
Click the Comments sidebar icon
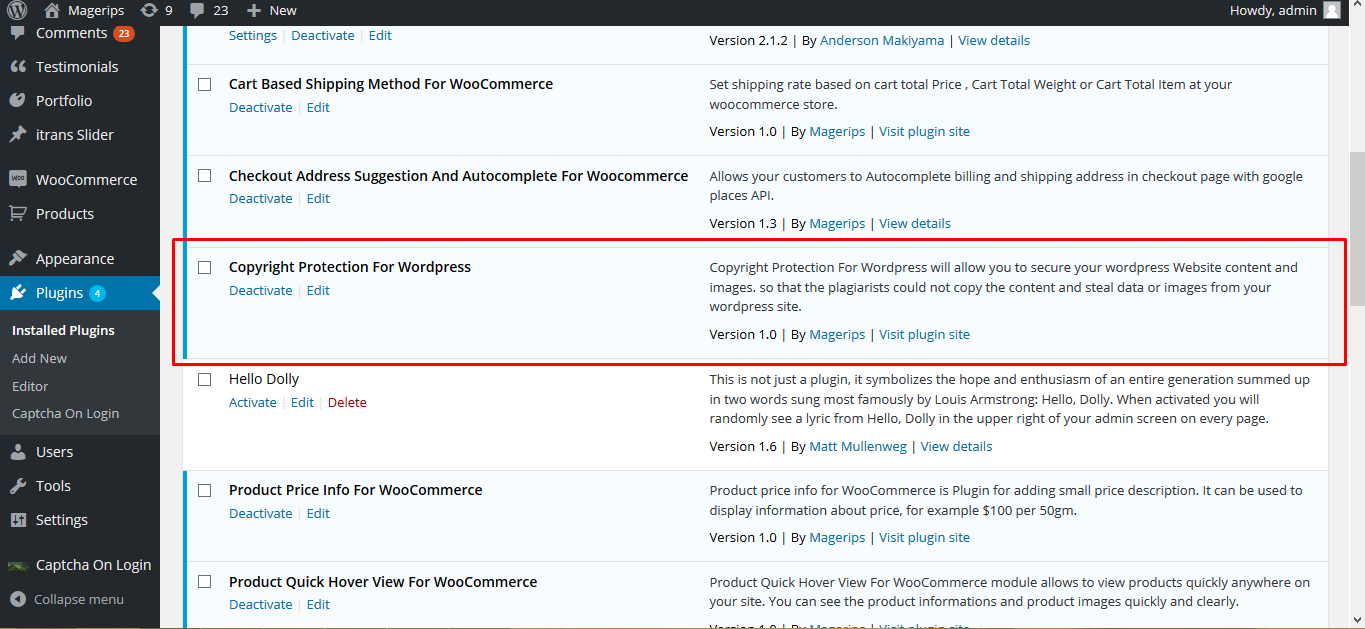point(18,33)
